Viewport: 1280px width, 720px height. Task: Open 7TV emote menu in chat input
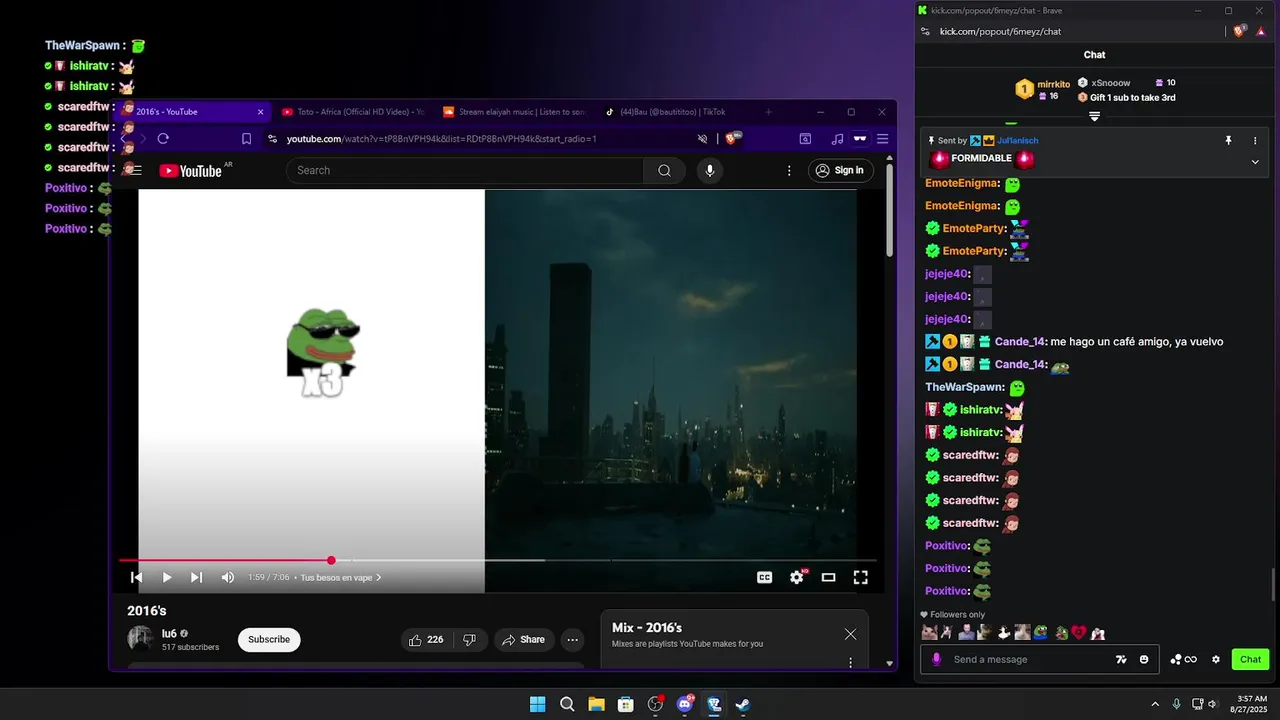coord(1121,659)
